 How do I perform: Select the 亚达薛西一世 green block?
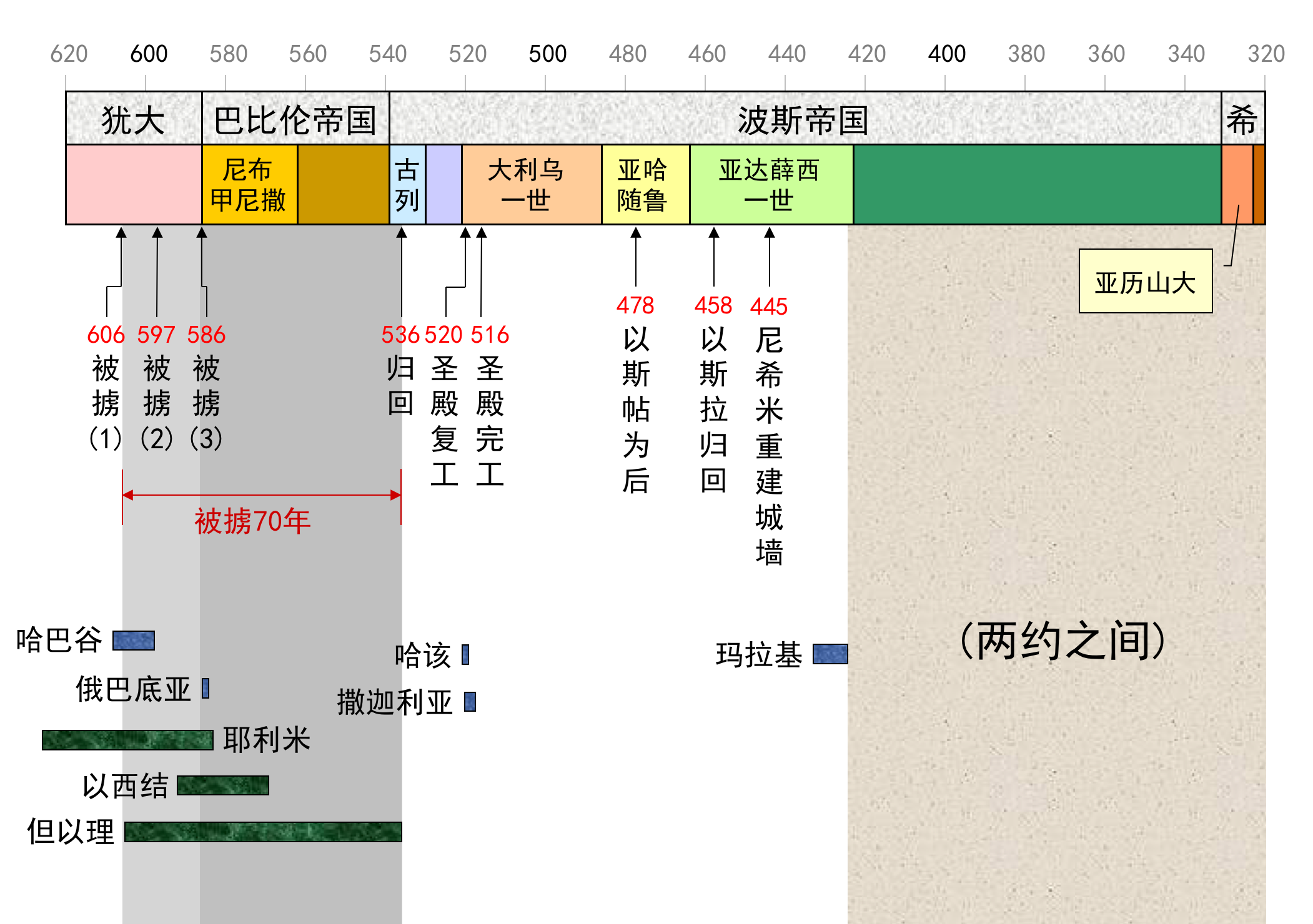[770, 185]
